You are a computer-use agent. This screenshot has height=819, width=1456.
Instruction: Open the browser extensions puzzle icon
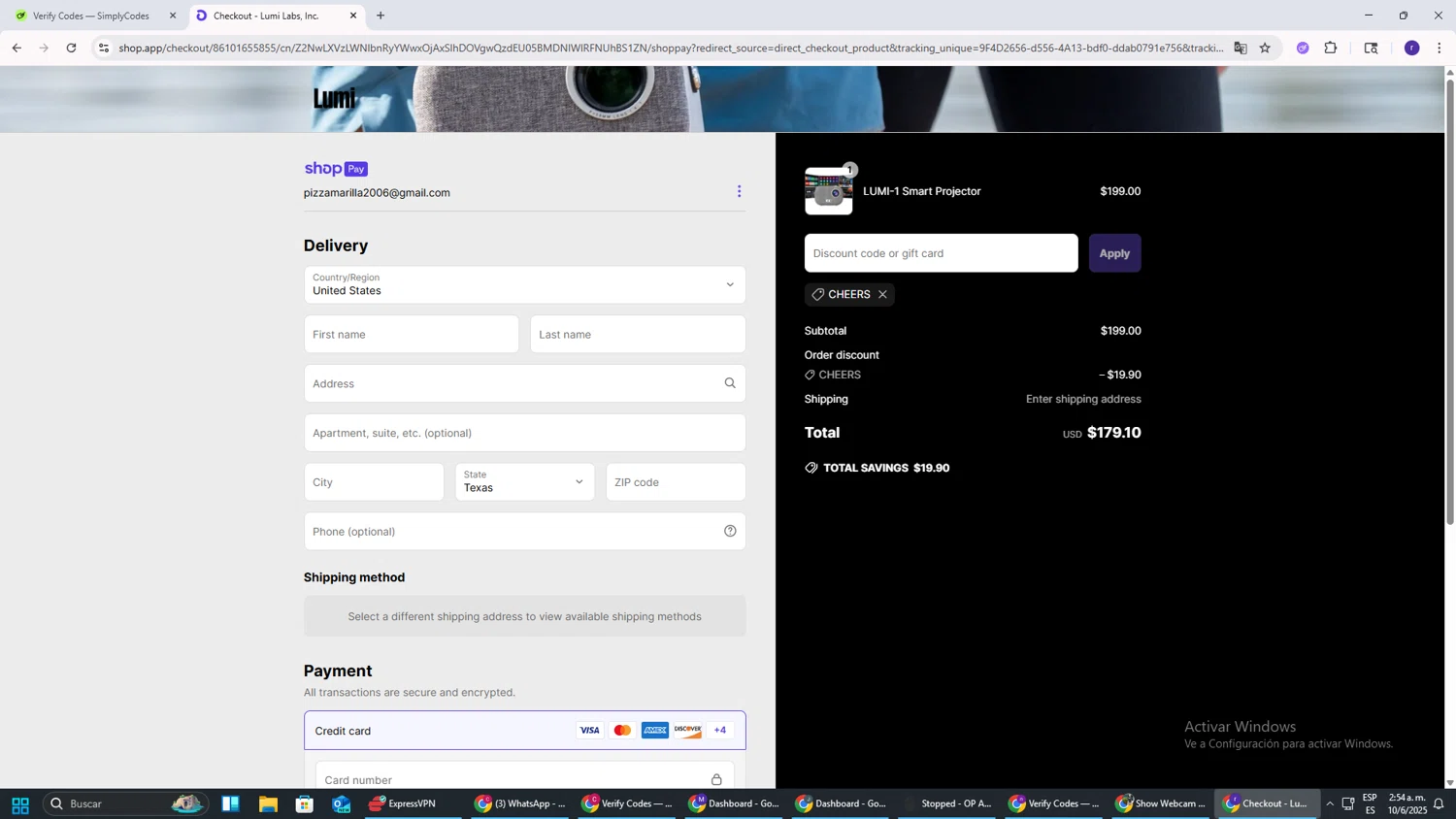(1331, 48)
